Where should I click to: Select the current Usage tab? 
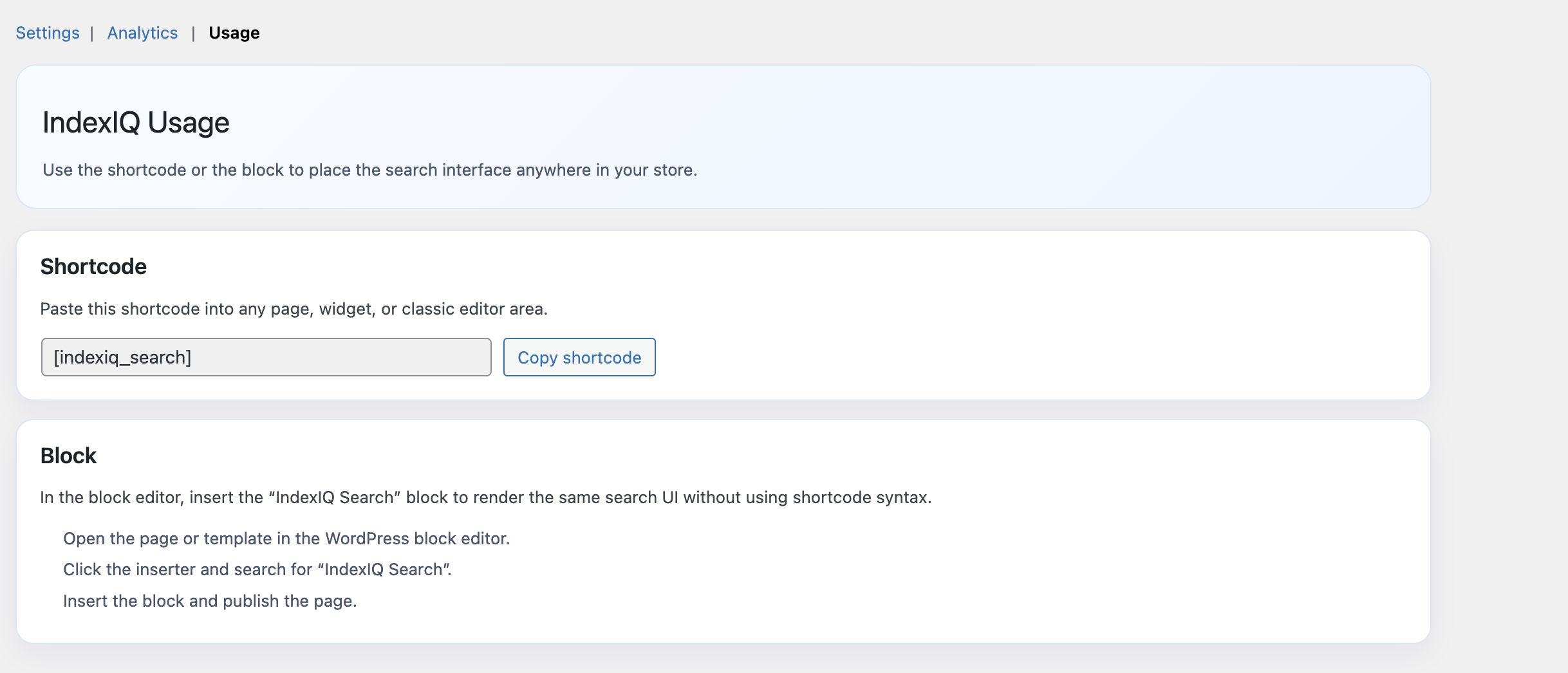click(234, 33)
